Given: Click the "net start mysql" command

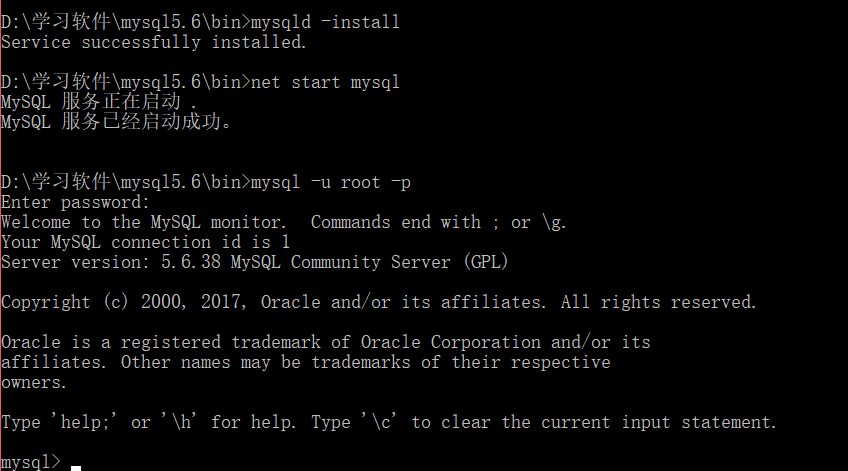Looking at the screenshot, I should (325, 82).
